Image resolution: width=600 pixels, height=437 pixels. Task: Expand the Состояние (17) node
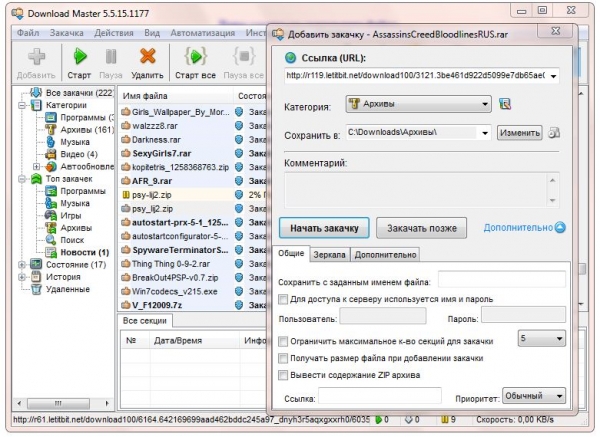click(22, 264)
